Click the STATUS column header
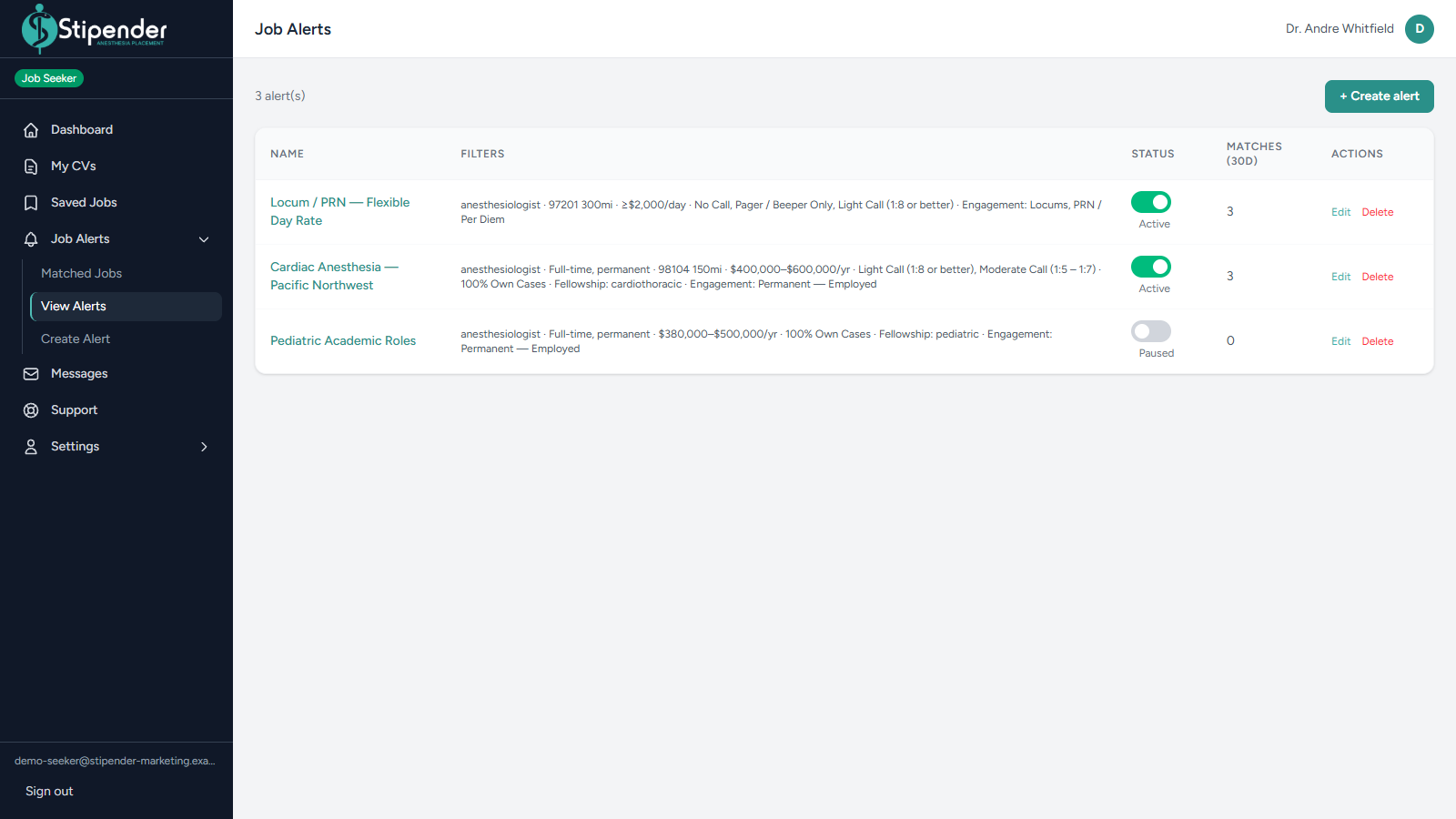This screenshot has width=1456, height=819. coord(1153,154)
